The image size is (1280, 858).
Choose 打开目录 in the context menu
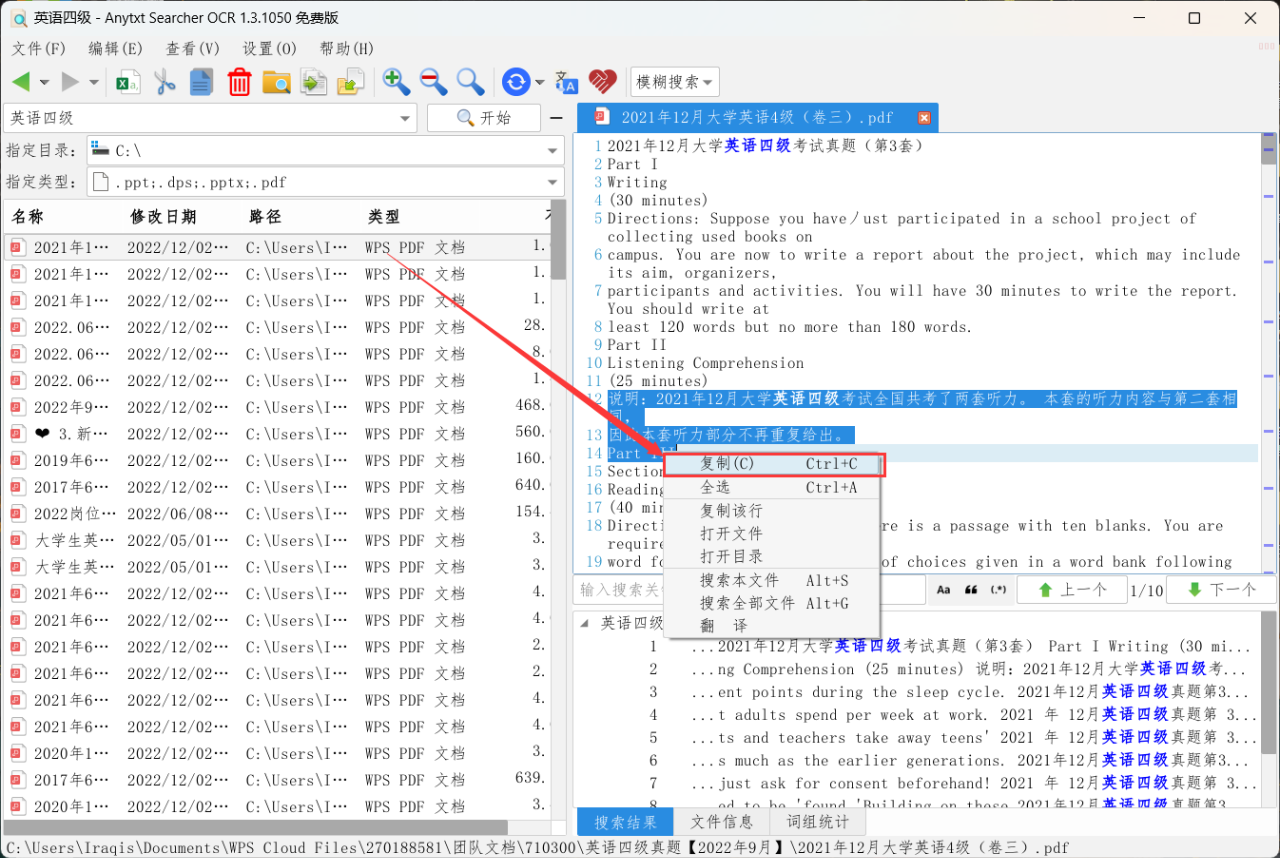[772, 557]
